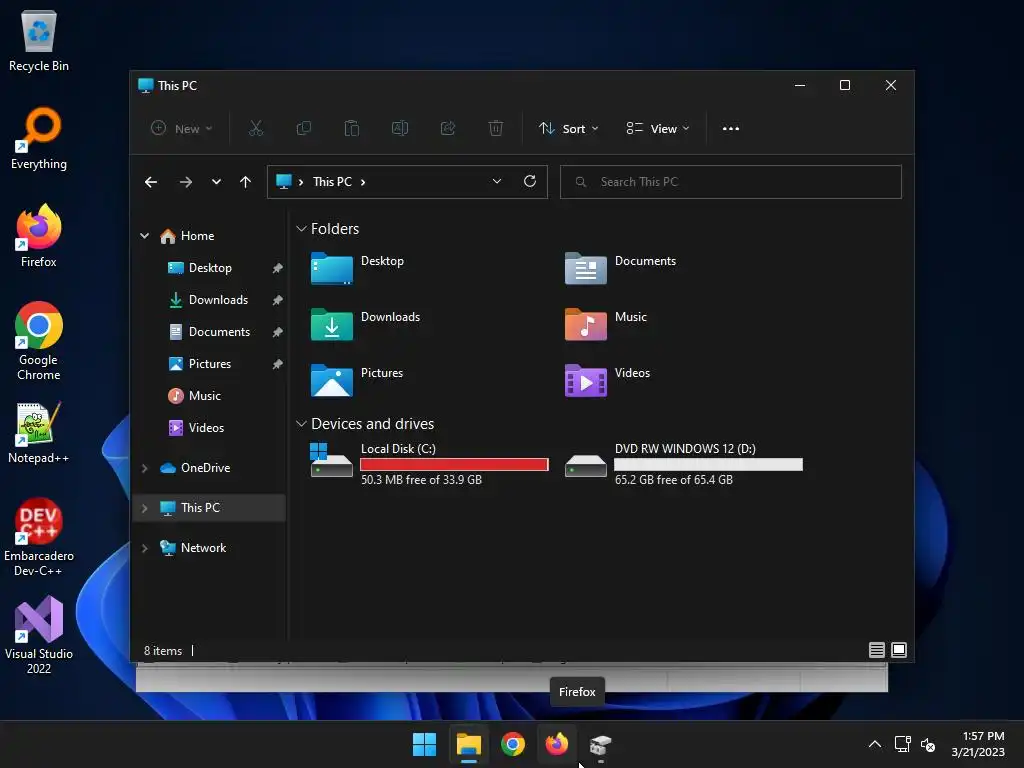
Task: Select the Firefox desktop shortcut
Action: click(39, 236)
